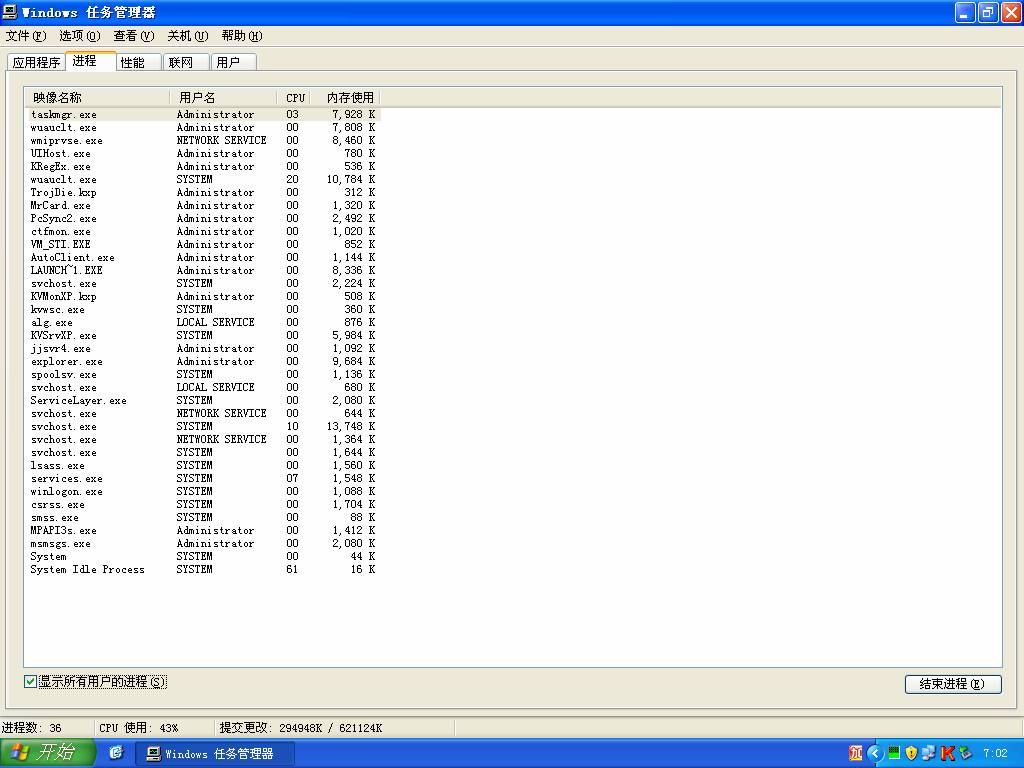This screenshot has width=1024, height=768.
Task: Select wuauclt.exe row using 10,784 K
Action: tap(203, 180)
